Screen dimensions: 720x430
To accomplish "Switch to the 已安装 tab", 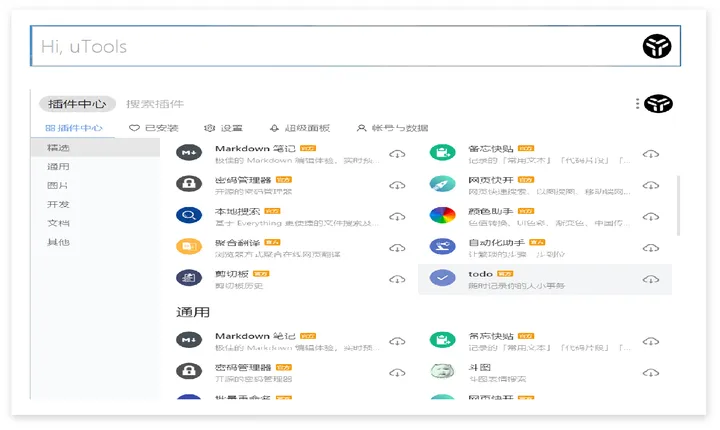I will point(154,128).
